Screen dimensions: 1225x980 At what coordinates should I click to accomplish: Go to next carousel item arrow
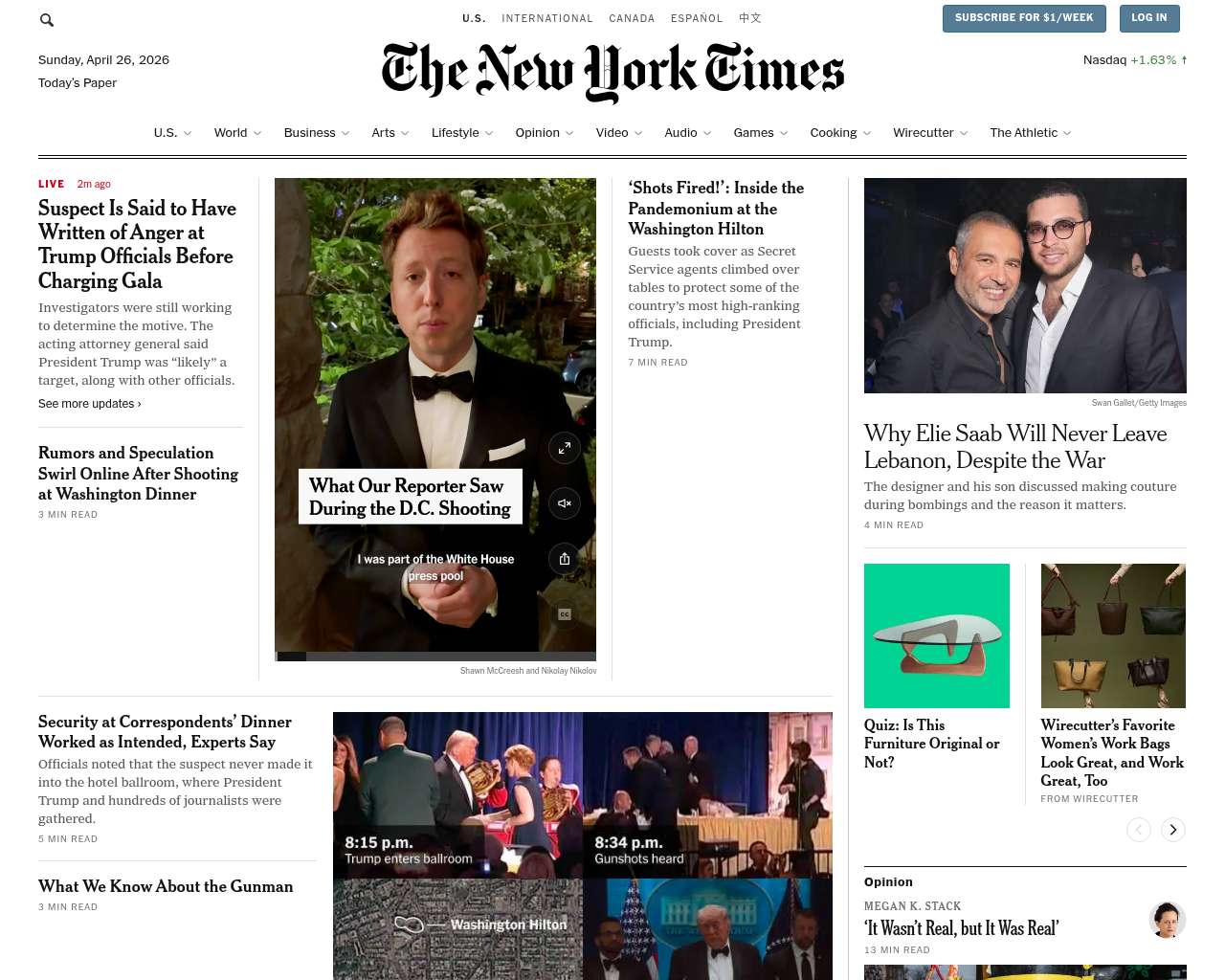tap(1173, 830)
